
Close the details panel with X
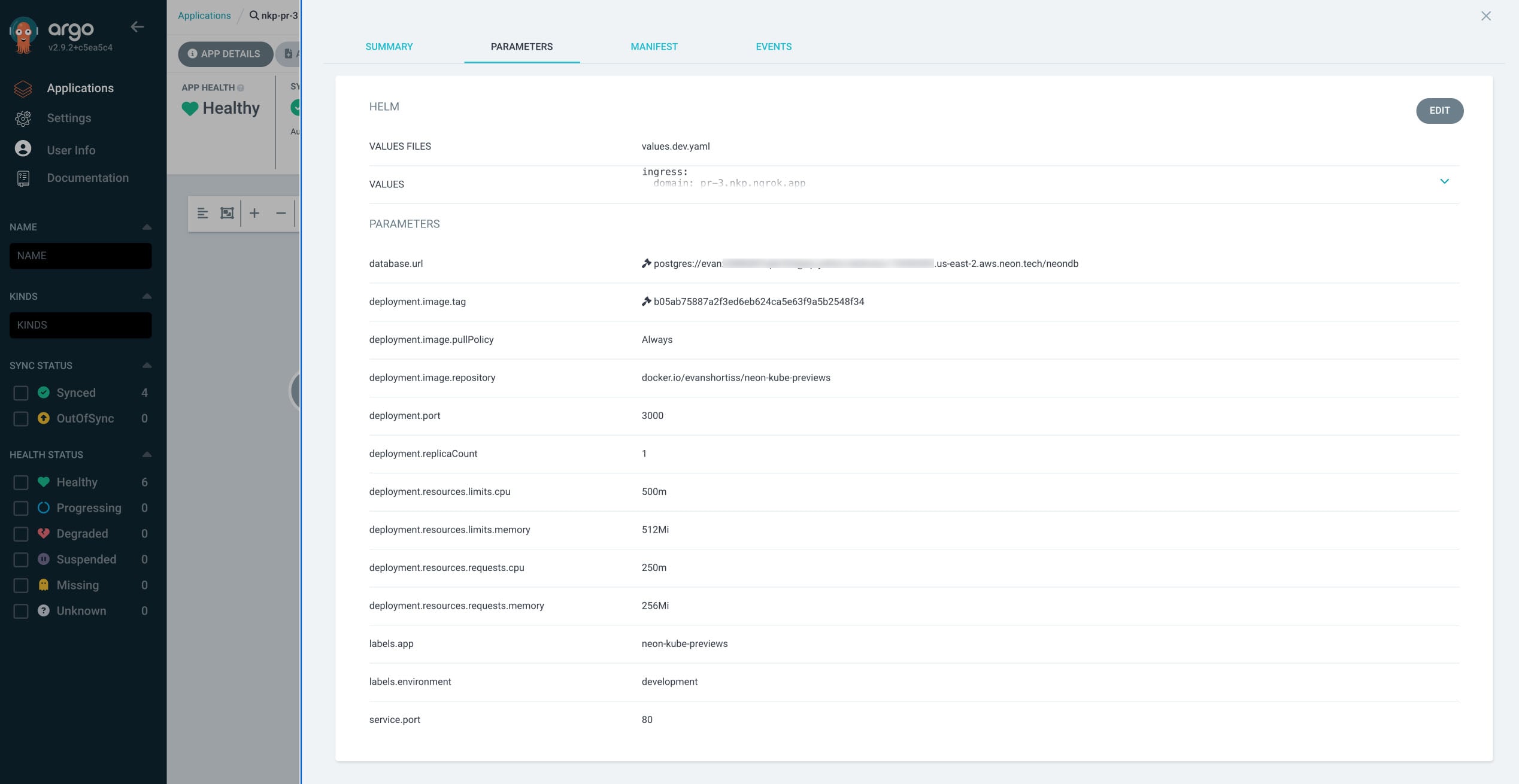coord(1485,16)
